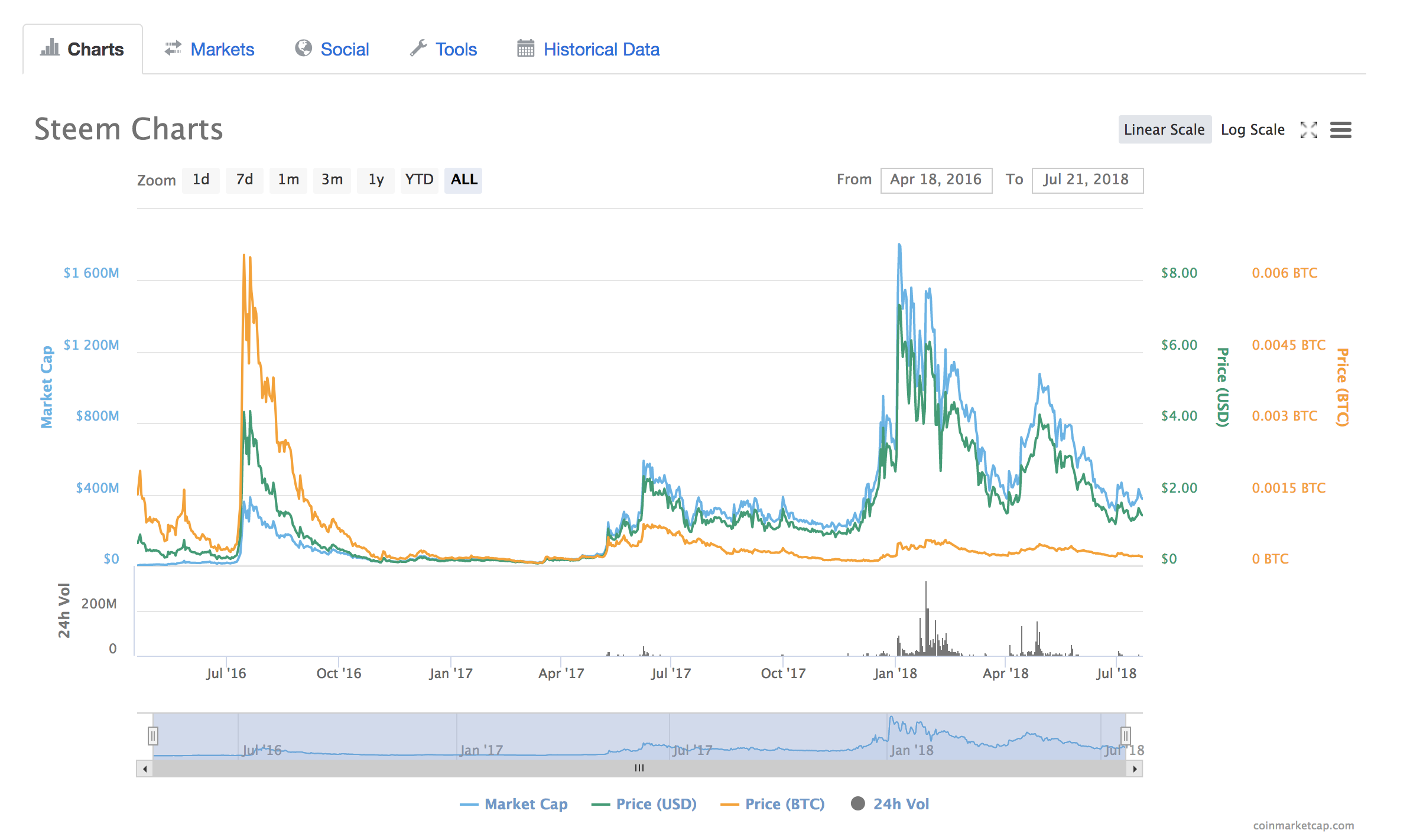Click the Social globe icon

pos(303,48)
